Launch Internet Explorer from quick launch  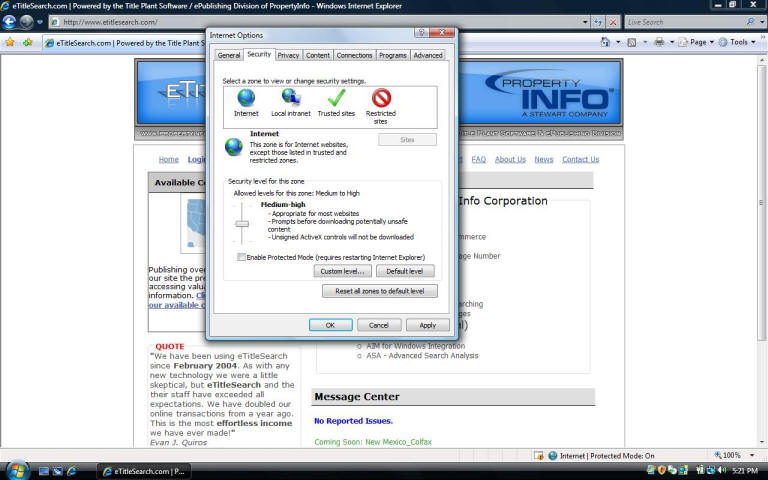(72, 471)
